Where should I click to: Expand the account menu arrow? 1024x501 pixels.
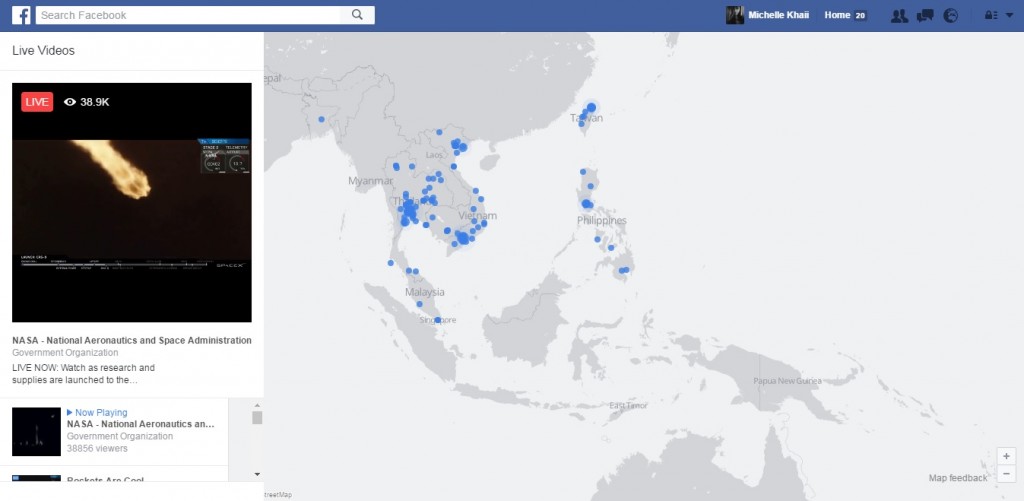[x=1009, y=16]
